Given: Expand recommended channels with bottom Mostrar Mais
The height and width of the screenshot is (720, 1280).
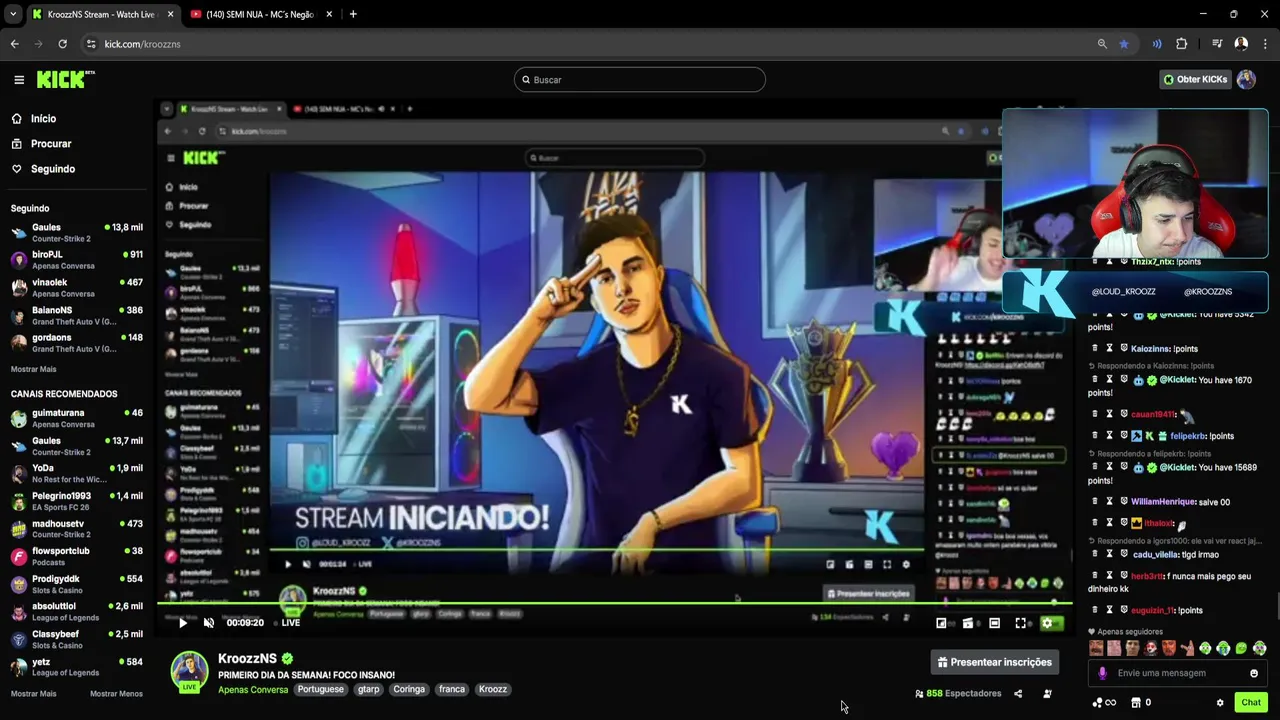Looking at the screenshot, I should pos(33,694).
